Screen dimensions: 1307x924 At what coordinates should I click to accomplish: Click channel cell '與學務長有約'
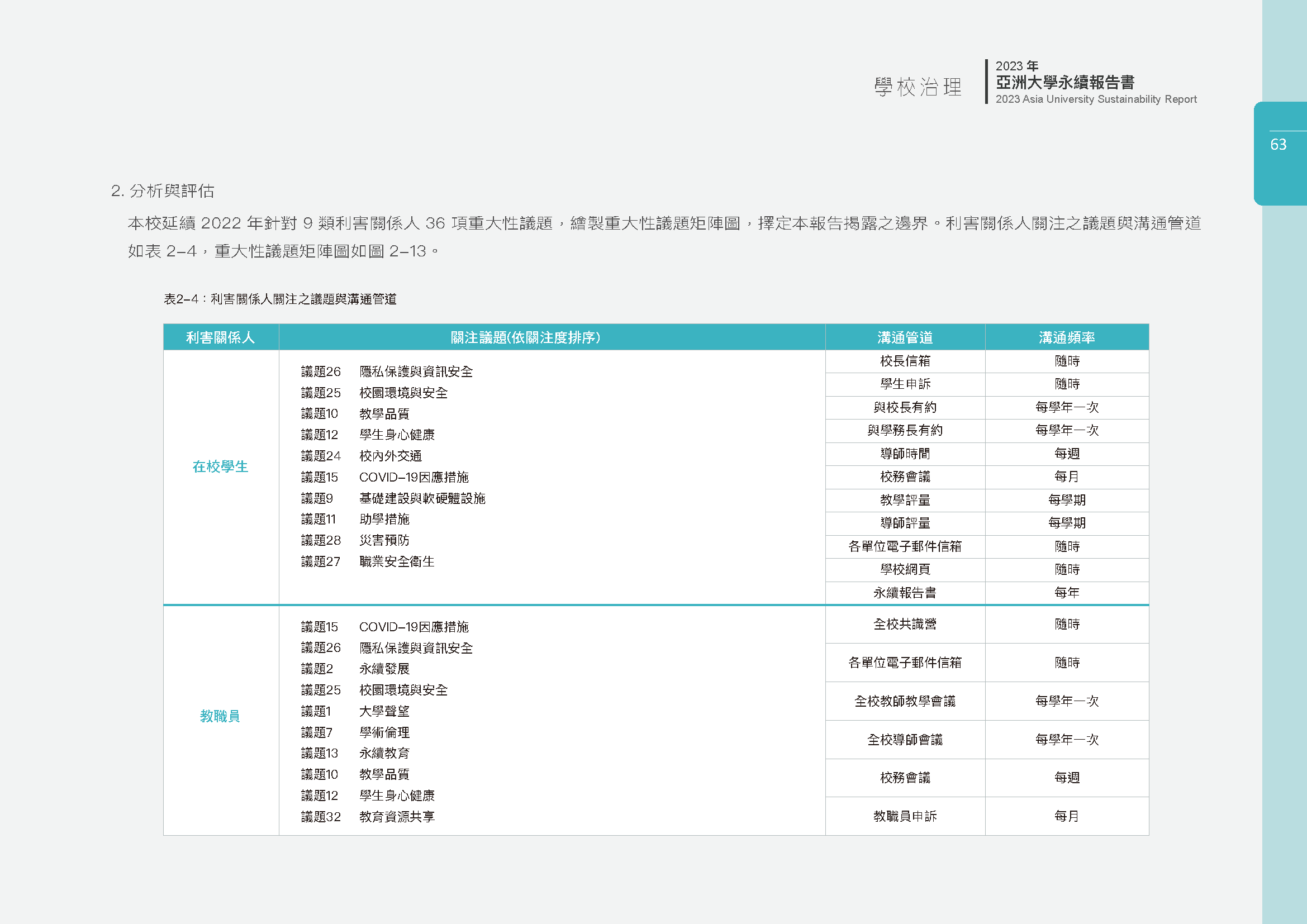[905, 430]
